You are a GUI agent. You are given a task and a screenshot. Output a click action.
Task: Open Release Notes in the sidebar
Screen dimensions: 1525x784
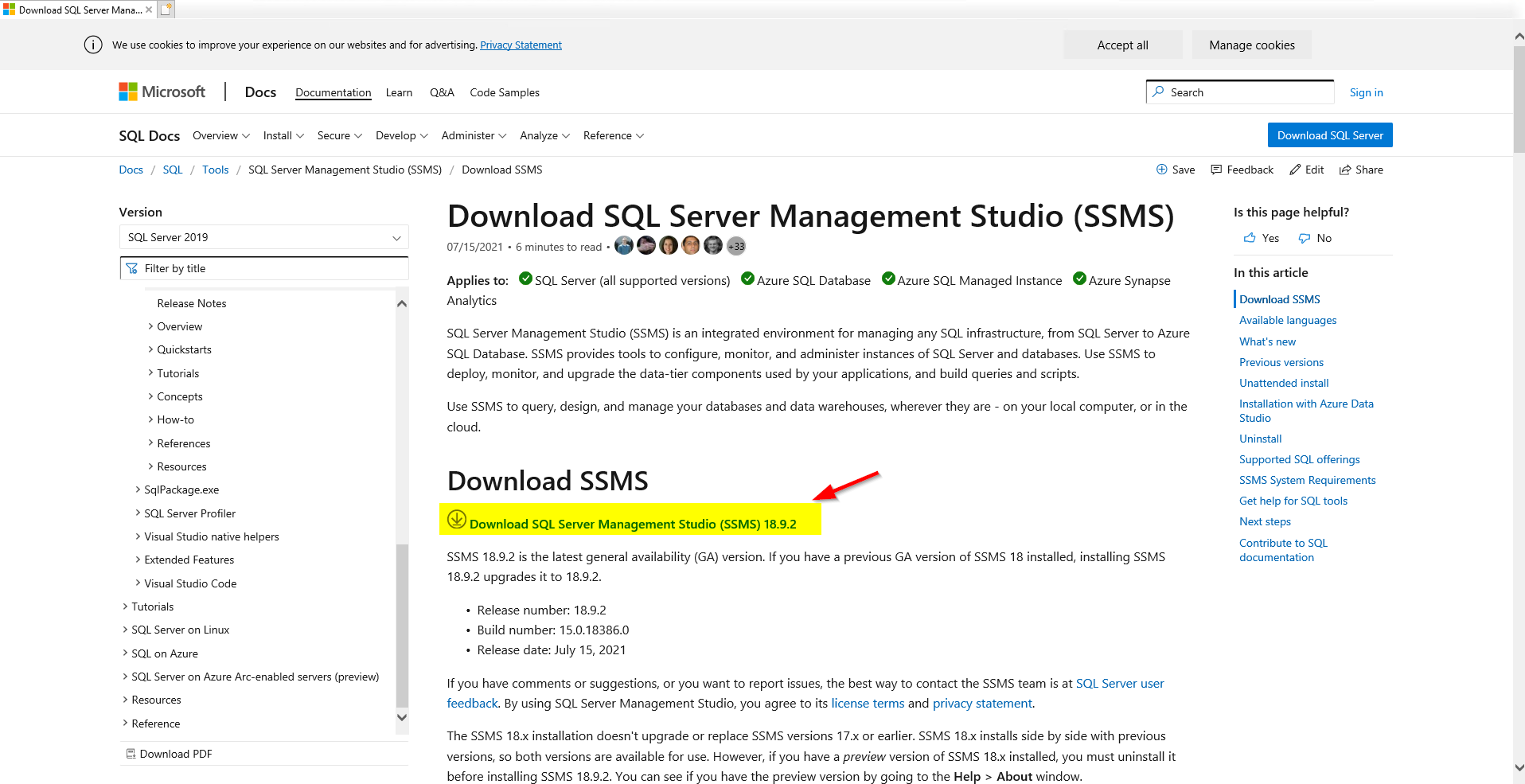pyautogui.click(x=192, y=303)
